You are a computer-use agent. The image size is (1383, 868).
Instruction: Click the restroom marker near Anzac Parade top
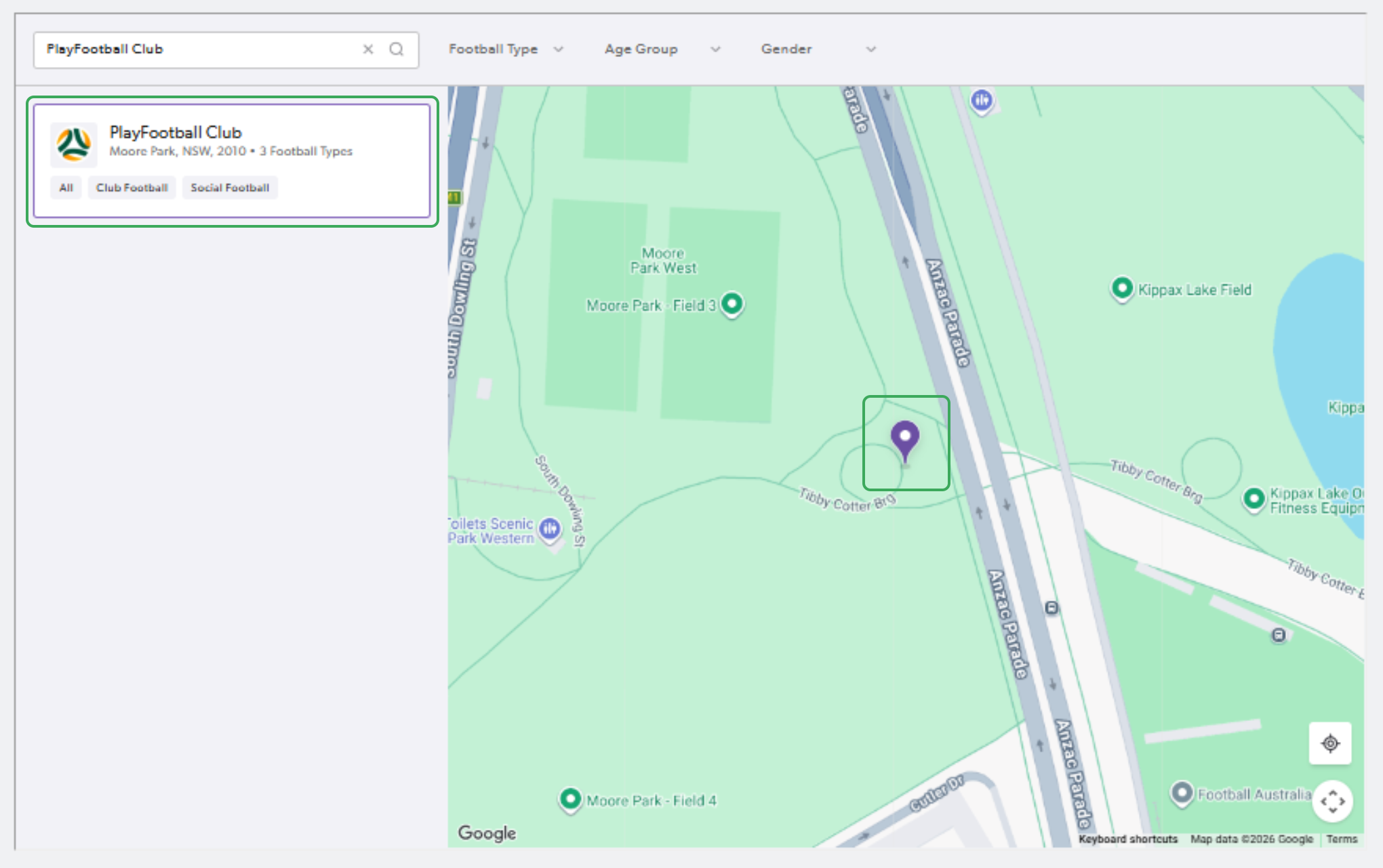981,102
